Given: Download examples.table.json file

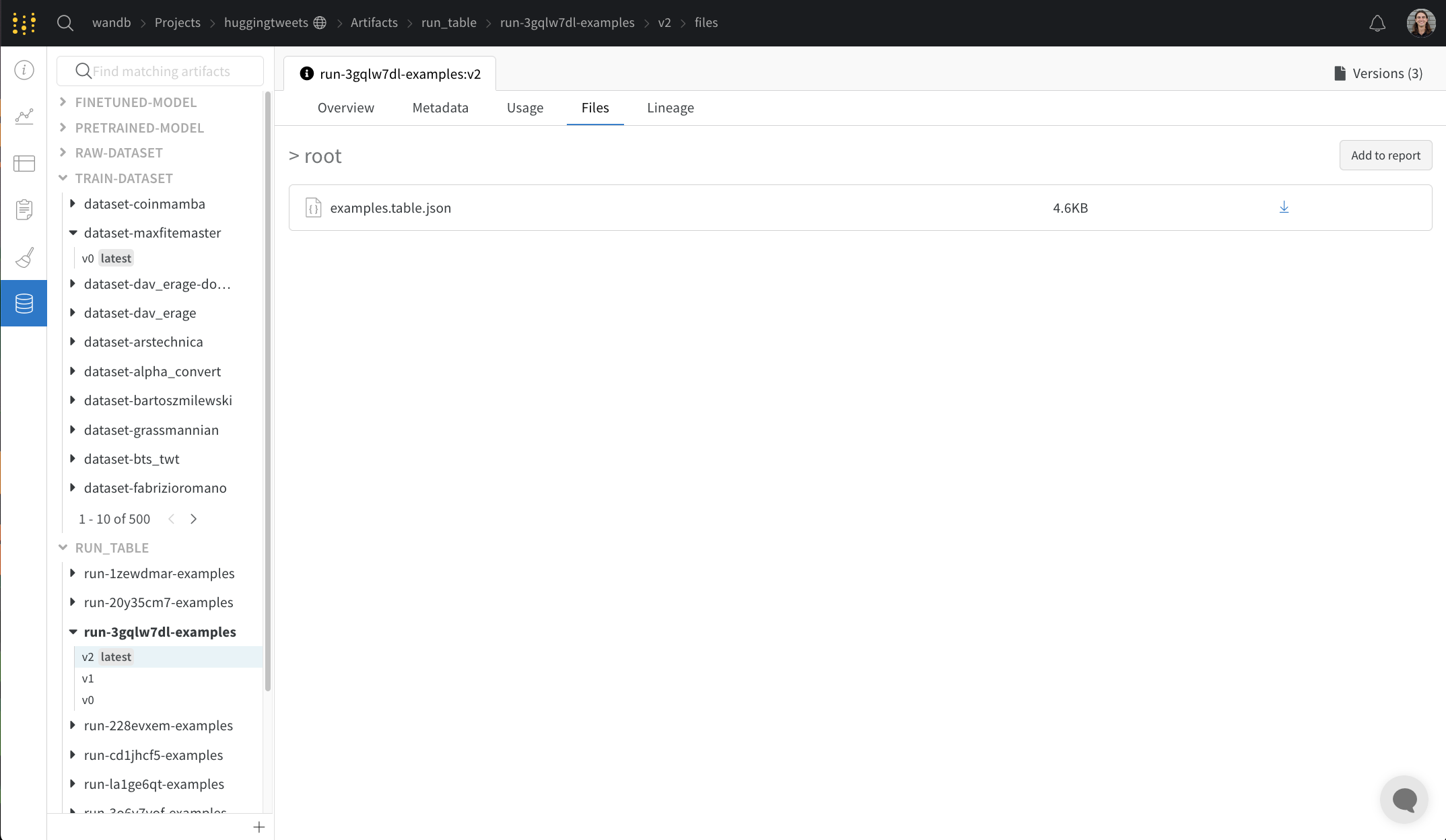Looking at the screenshot, I should (1284, 207).
